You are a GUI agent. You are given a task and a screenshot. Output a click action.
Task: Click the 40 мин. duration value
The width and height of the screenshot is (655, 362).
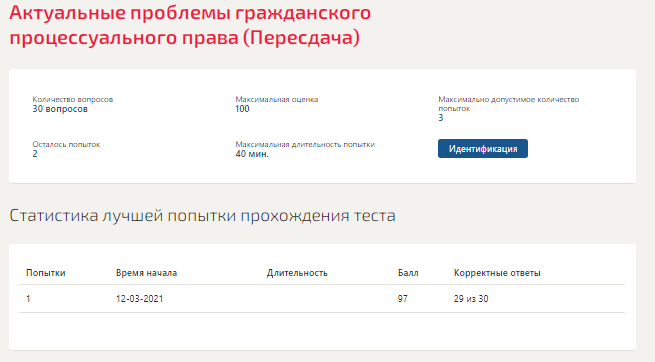point(252,154)
